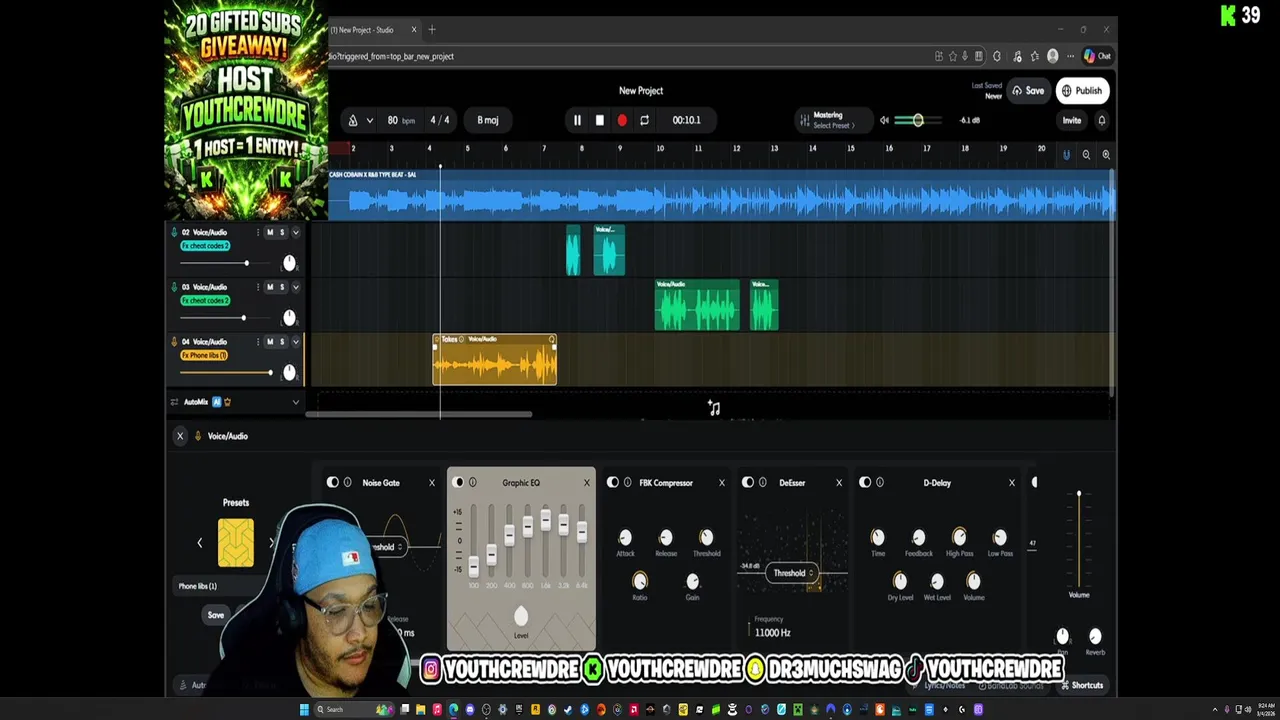Open the Shortcuts panel
The image size is (1280, 720).
click(x=1081, y=685)
